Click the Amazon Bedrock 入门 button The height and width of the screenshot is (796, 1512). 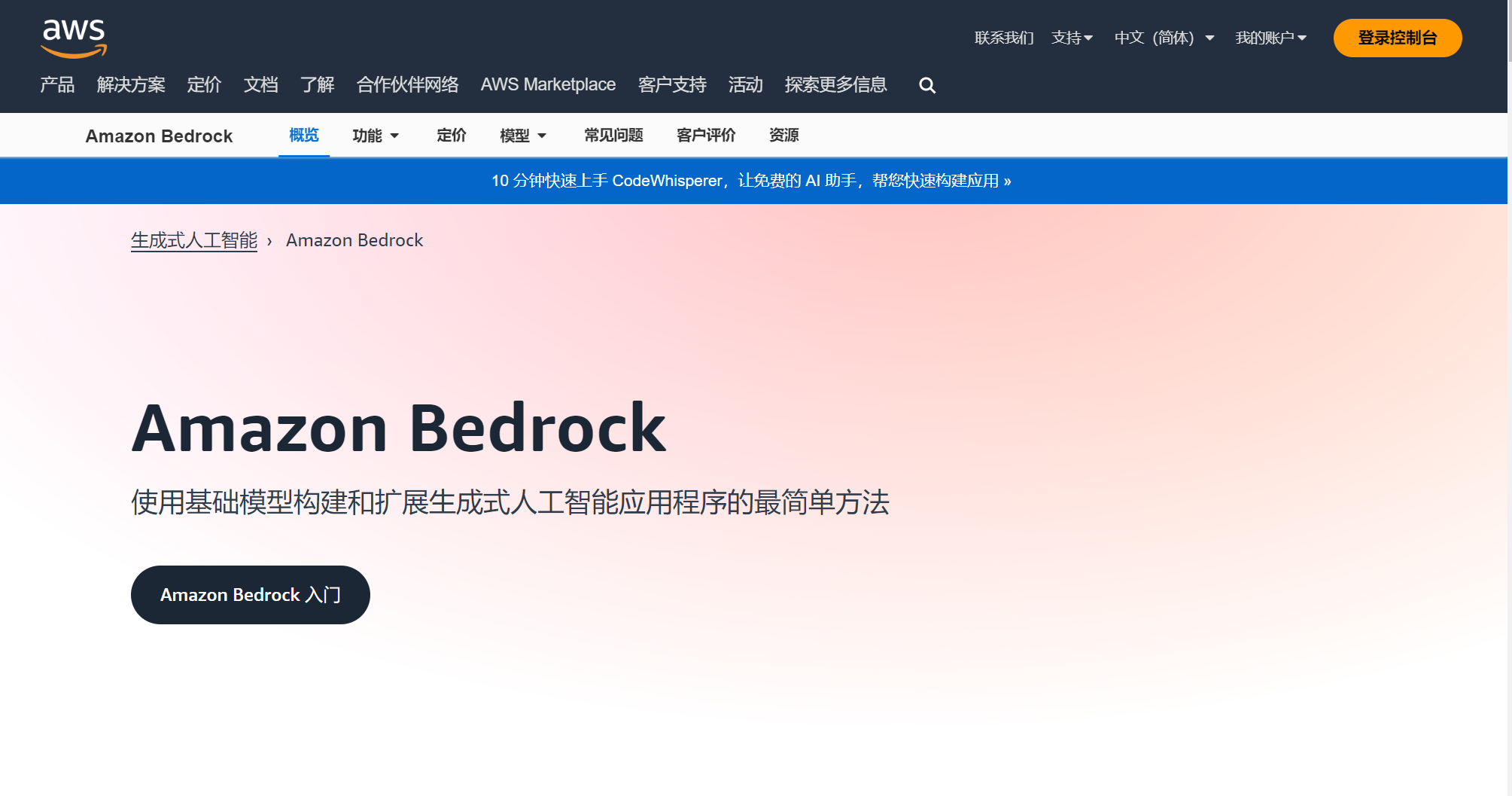point(251,595)
